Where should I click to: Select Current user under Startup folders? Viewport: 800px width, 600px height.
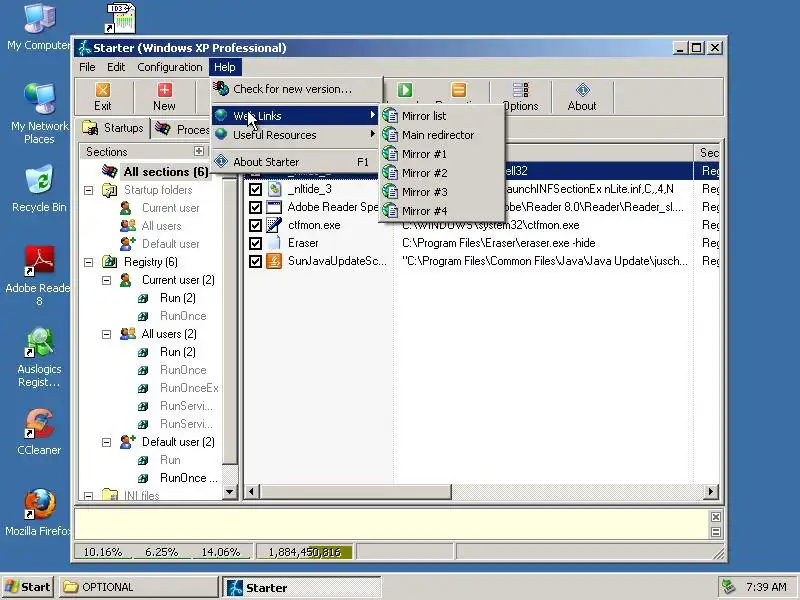pos(170,208)
